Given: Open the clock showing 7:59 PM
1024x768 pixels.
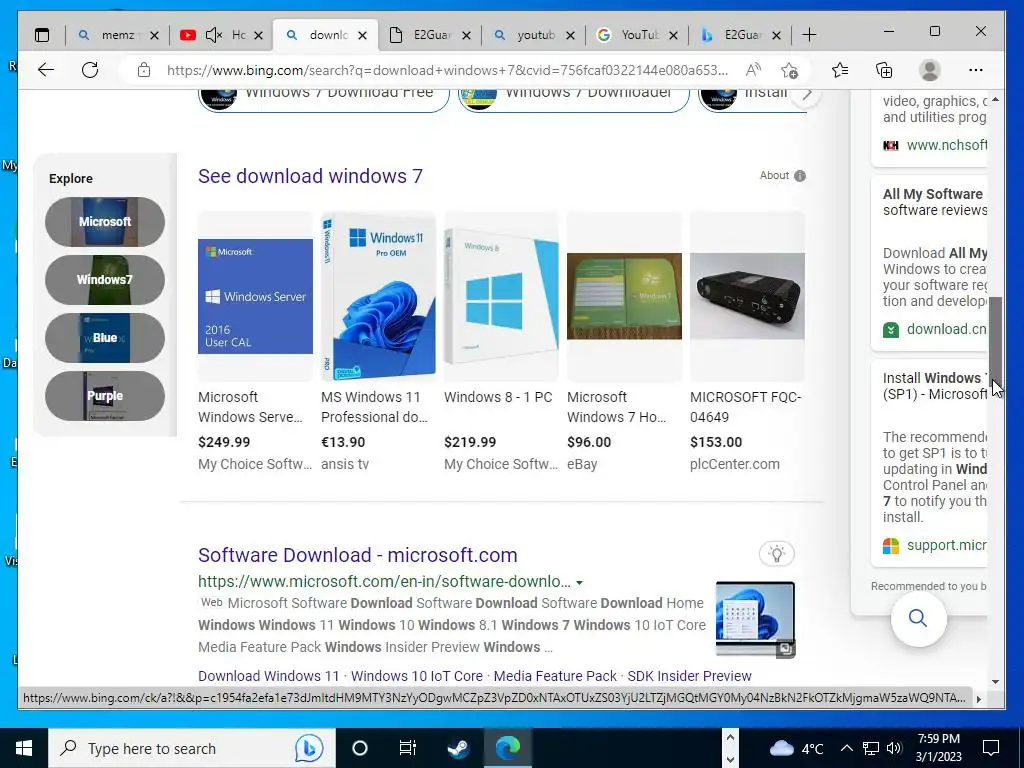Looking at the screenshot, I should (x=938, y=748).
